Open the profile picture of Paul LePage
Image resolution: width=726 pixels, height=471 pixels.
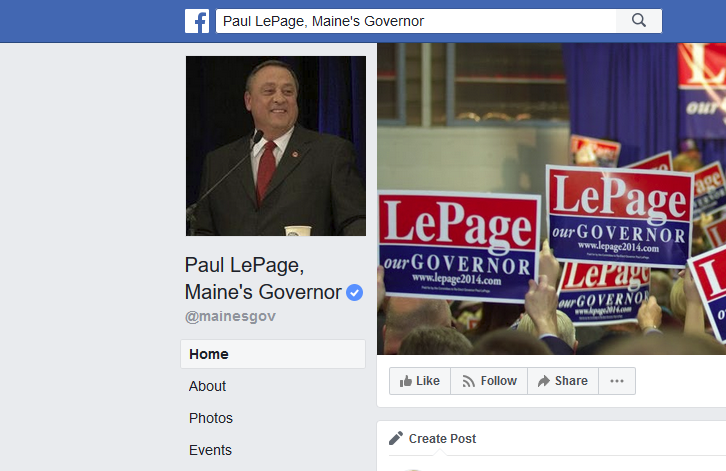276,146
